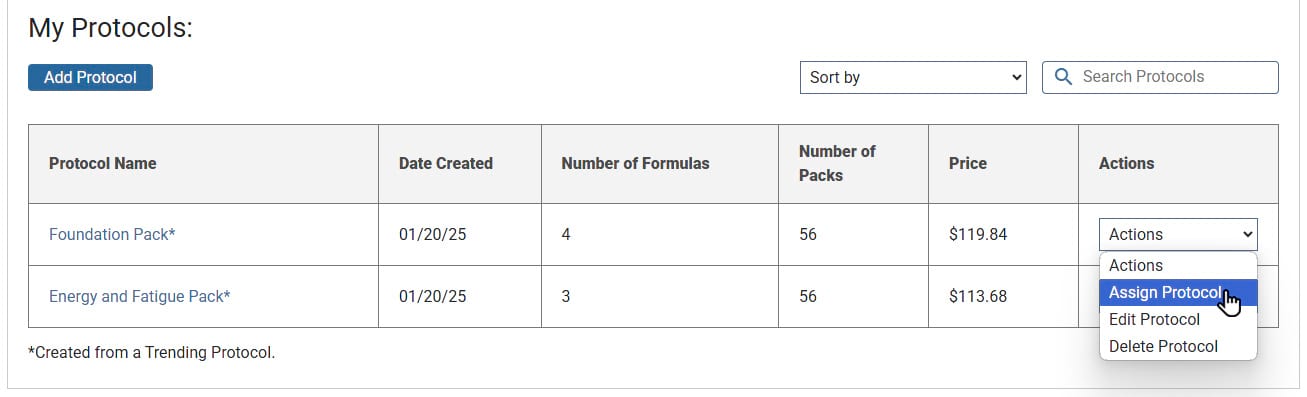Open the Energy and Fatigue Pack link
1307x397 pixels.
139,296
